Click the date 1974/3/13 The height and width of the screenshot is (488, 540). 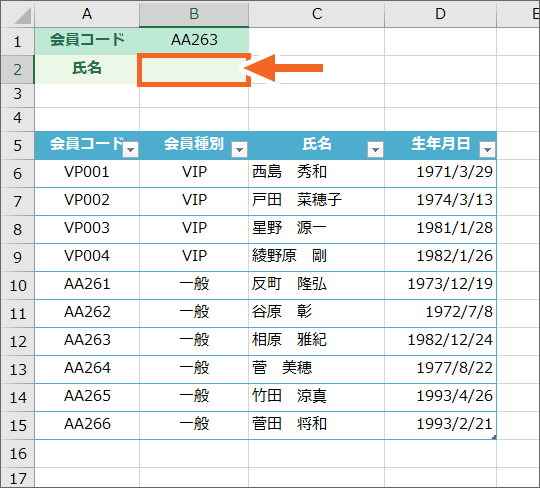pos(455,200)
